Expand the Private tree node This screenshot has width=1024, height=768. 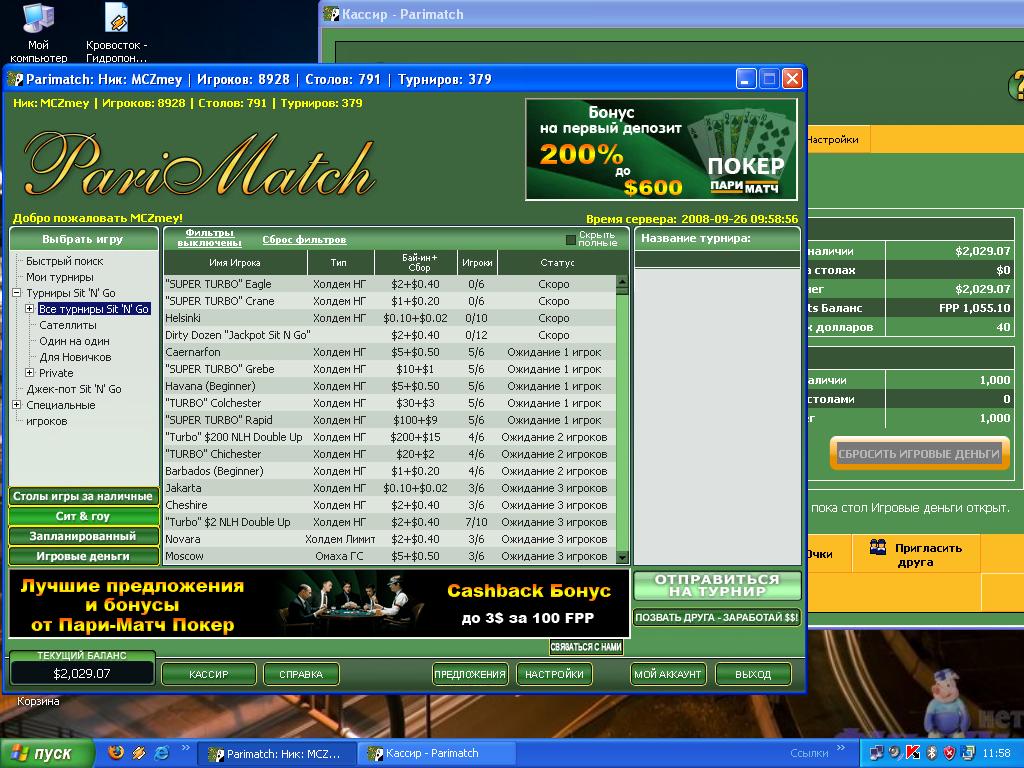(30, 373)
